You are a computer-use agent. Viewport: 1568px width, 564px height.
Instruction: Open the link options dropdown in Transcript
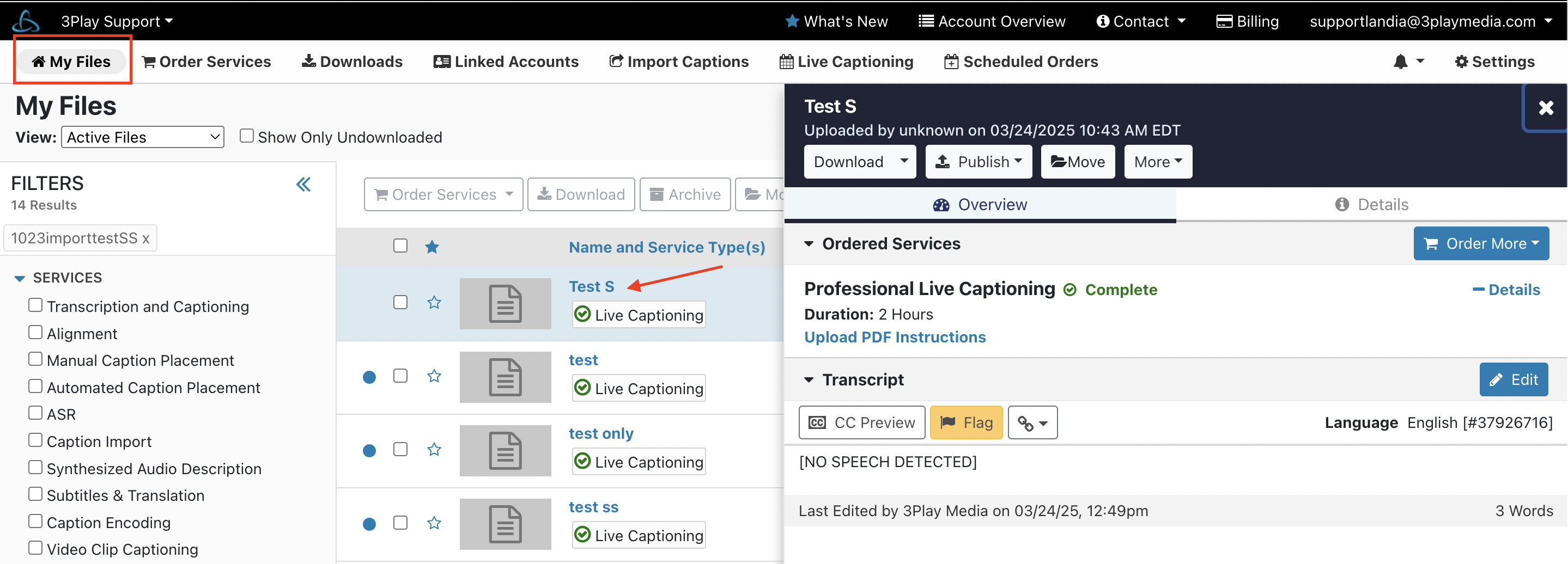[x=1032, y=423]
